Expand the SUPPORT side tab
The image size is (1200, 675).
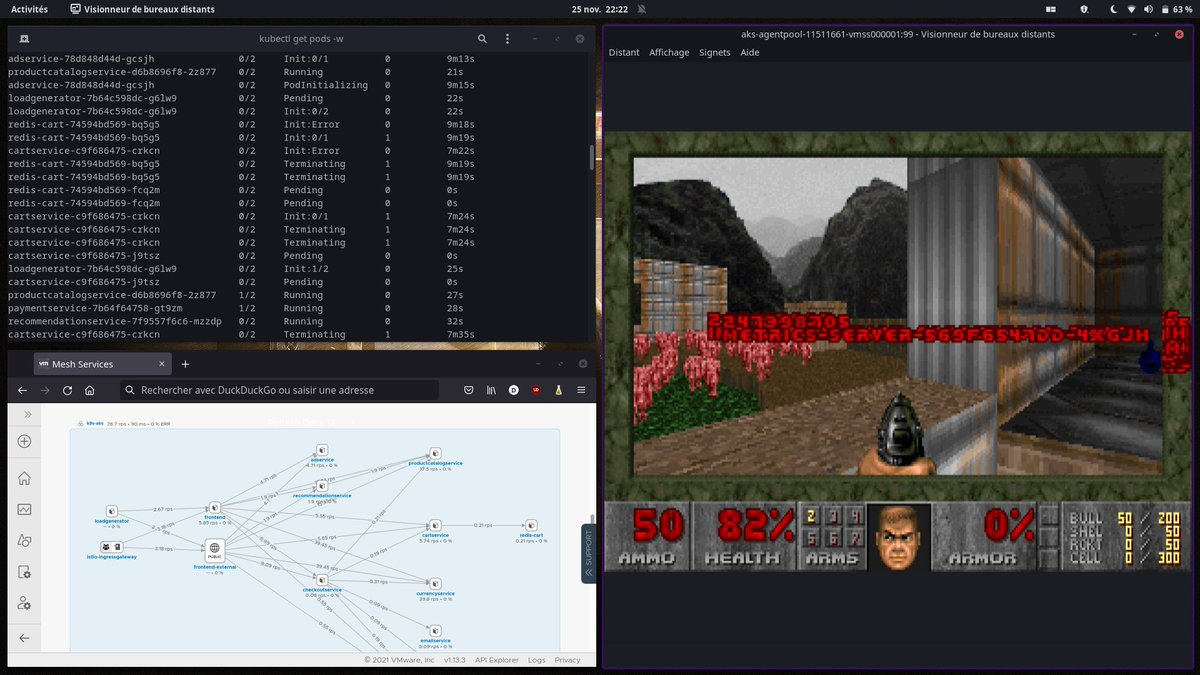point(588,552)
